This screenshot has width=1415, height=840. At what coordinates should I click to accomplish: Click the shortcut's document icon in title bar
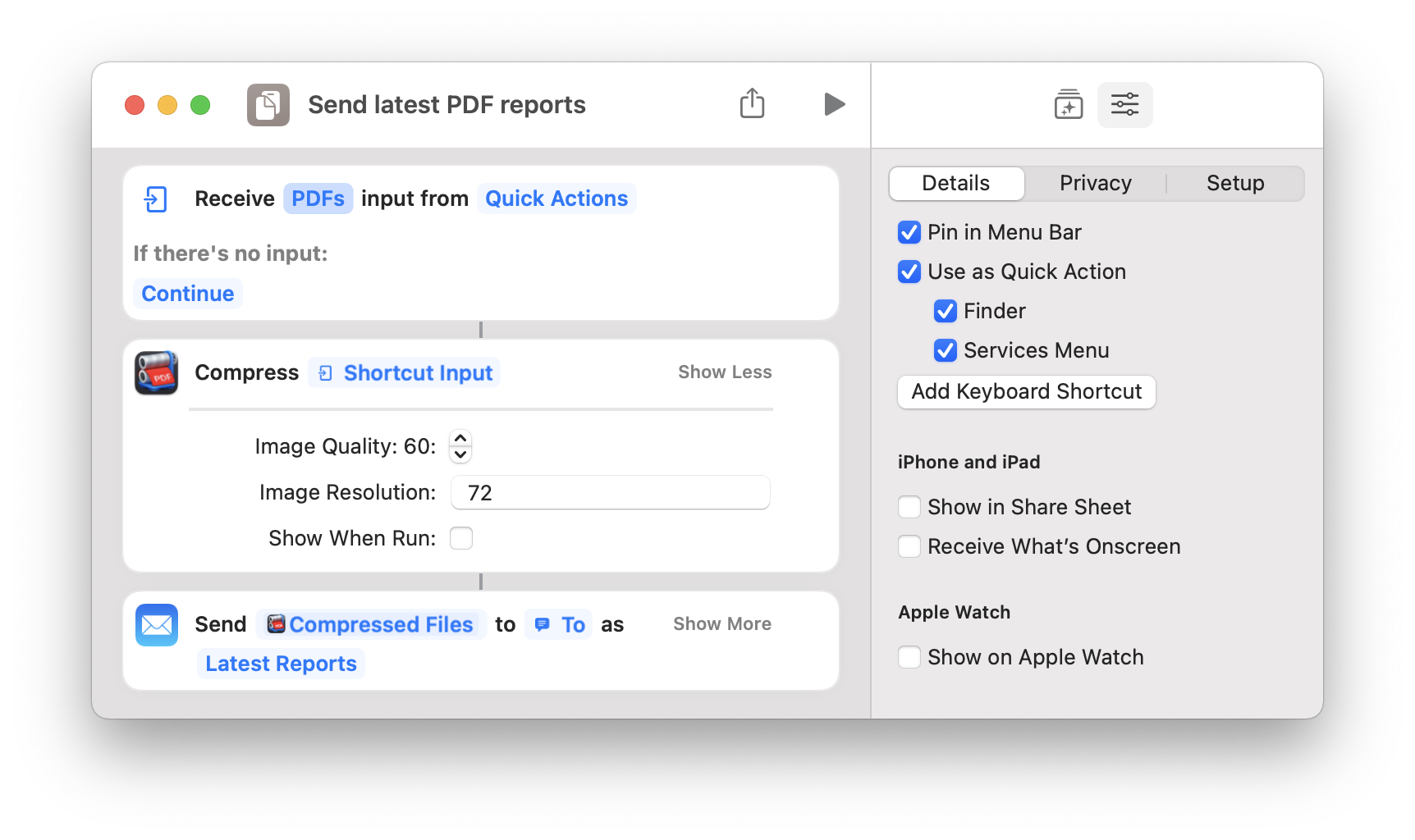tap(268, 105)
